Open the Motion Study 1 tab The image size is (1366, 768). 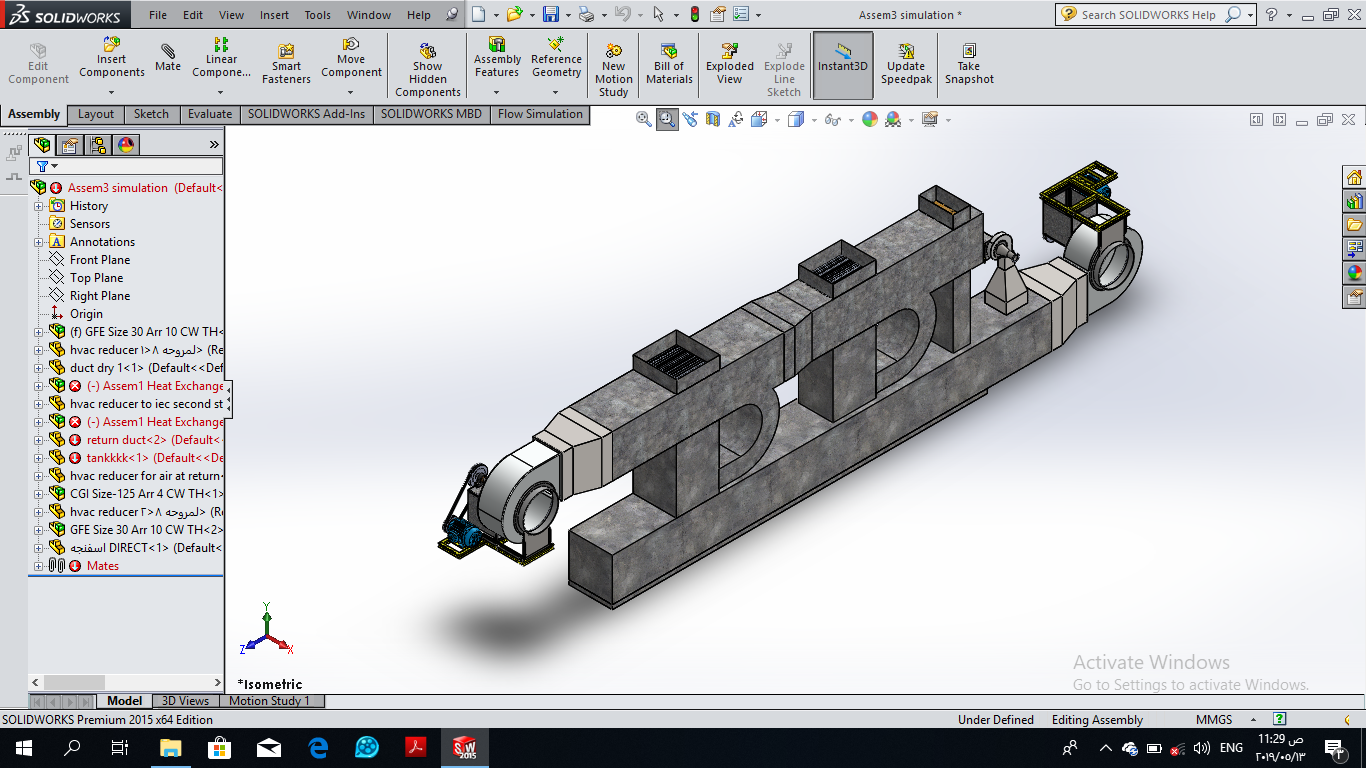click(270, 701)
